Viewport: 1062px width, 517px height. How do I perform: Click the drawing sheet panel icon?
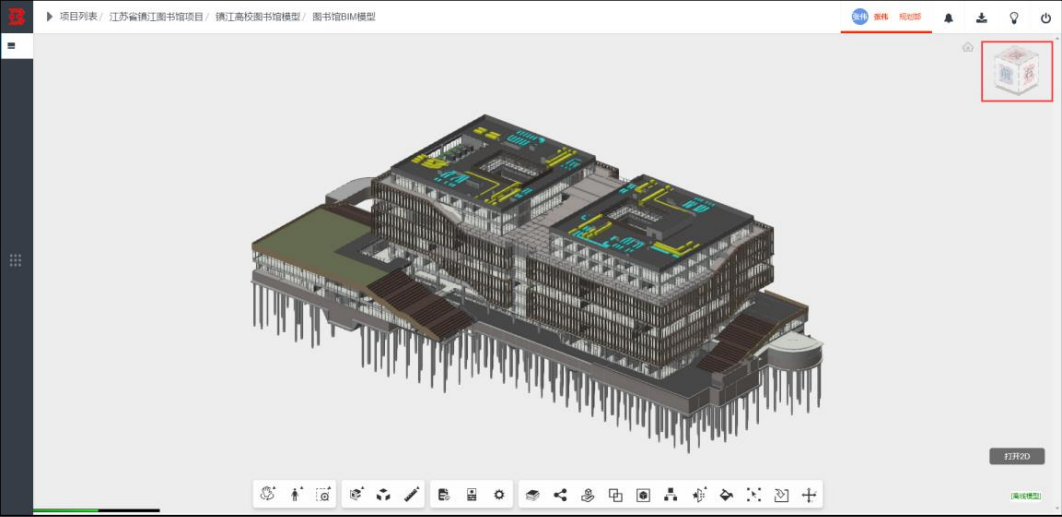click(472, 495)
